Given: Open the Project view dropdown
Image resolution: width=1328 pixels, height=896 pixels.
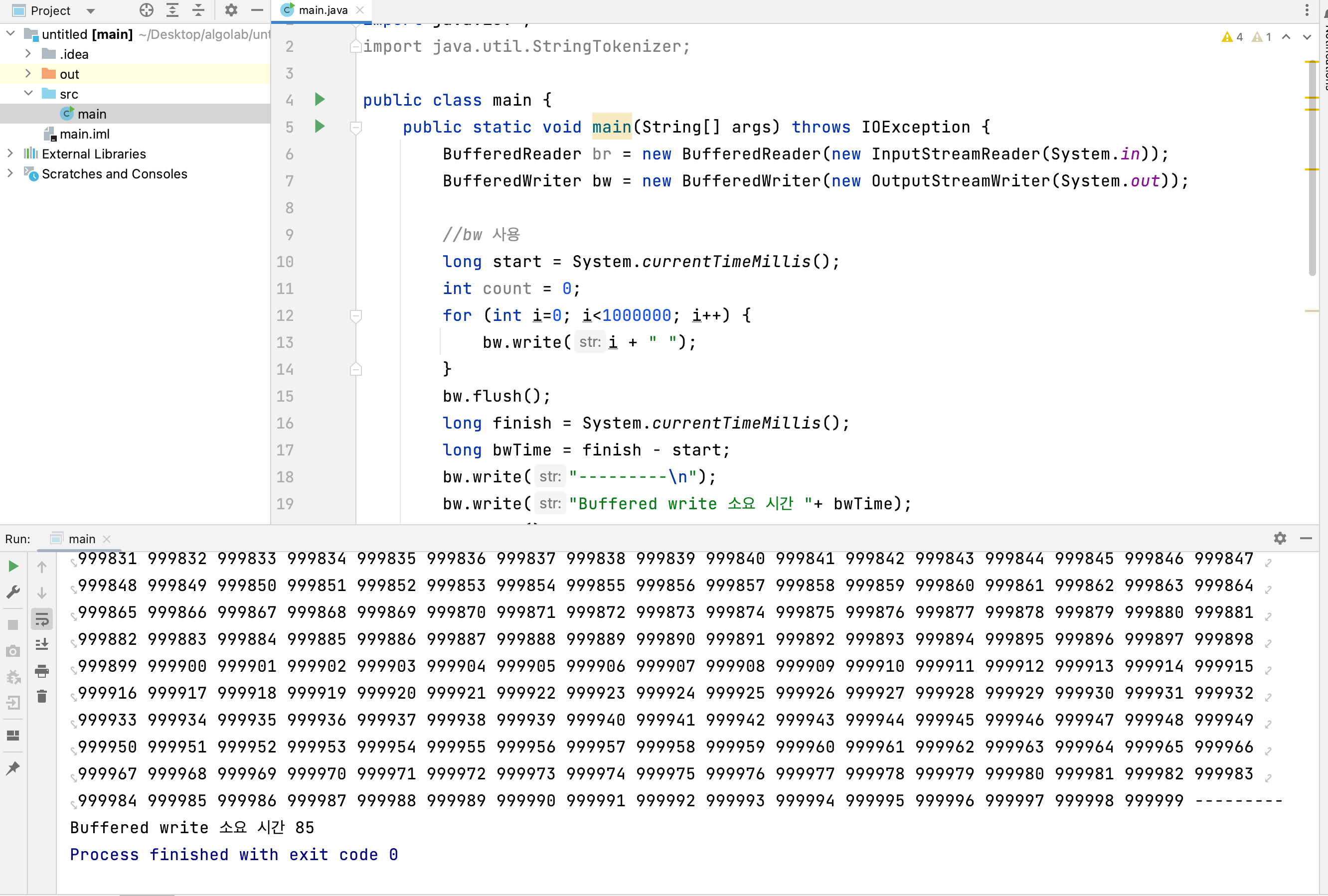Looking at the screenshot, I should (x=90, y=11).
